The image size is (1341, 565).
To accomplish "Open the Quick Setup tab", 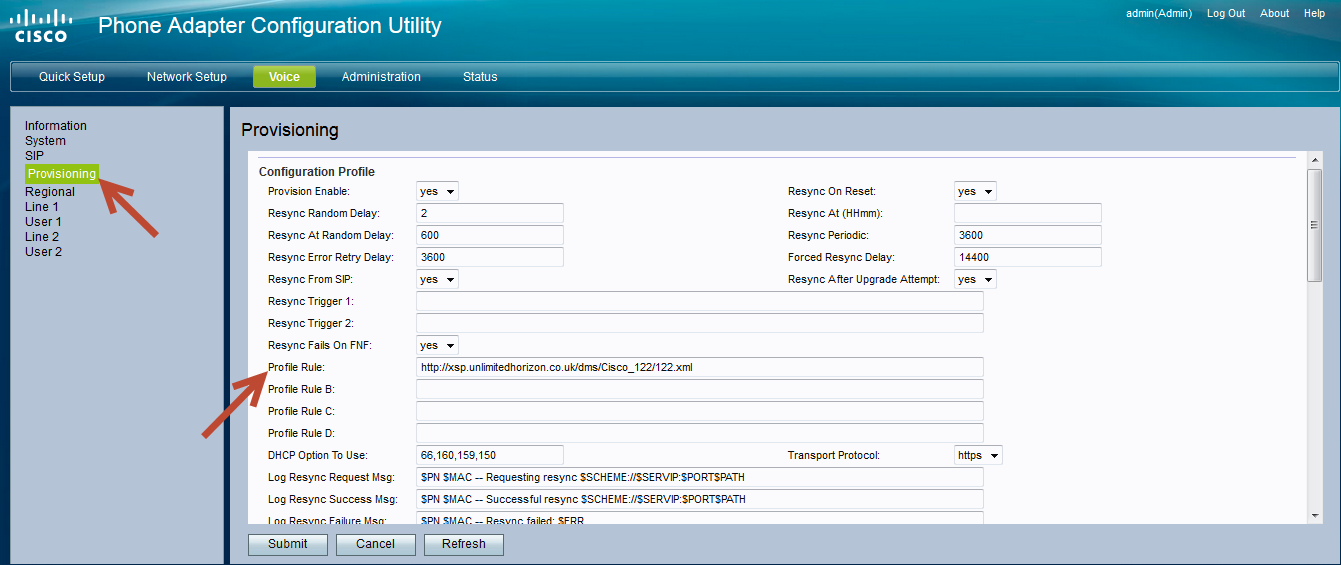I will [x=72, y=77].
